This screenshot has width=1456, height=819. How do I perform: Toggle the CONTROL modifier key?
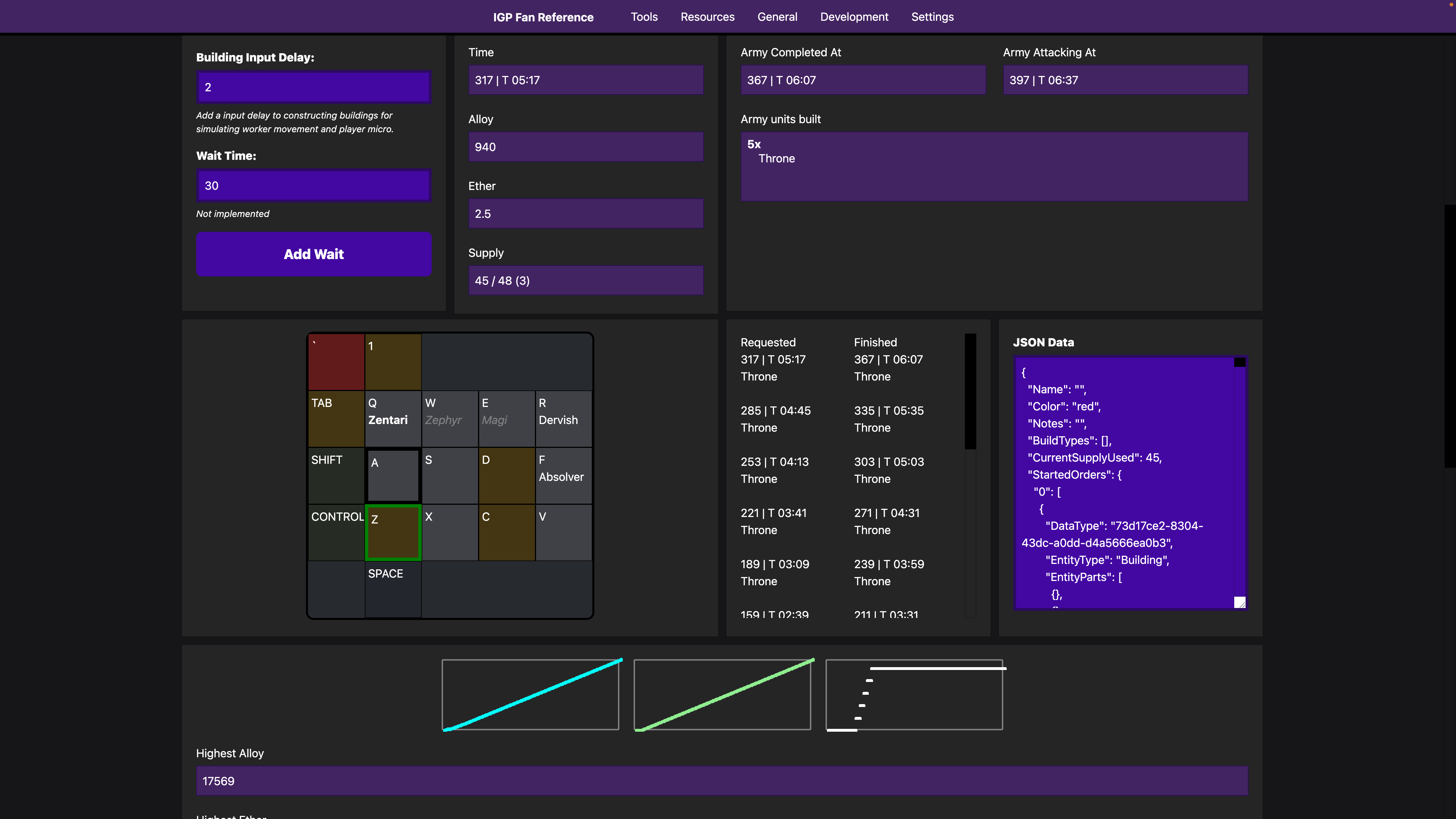click(x=336, y=532)
